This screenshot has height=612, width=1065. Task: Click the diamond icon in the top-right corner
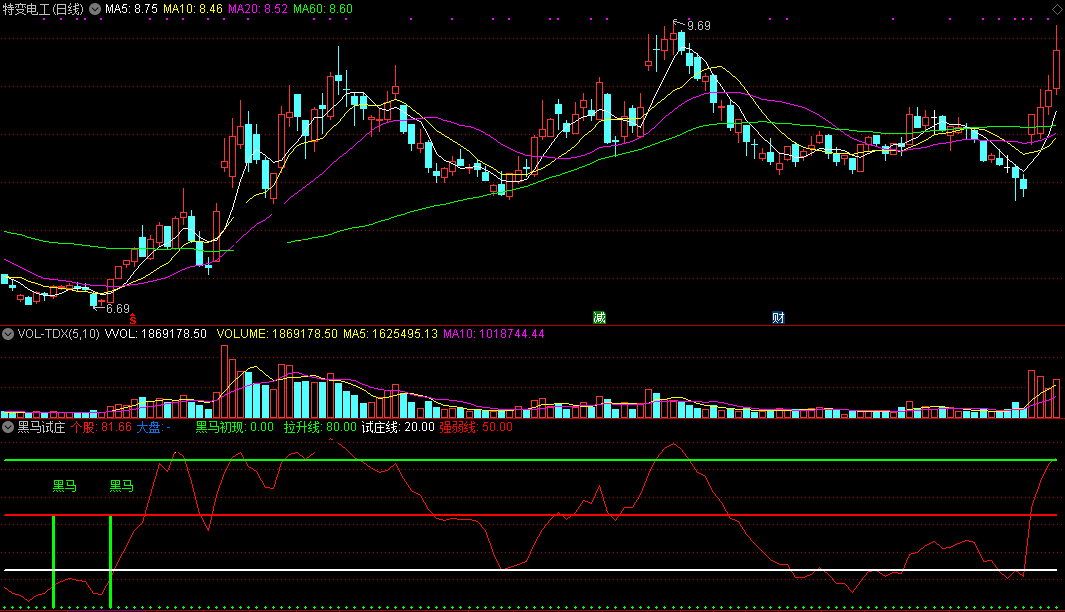coord(1058,9)
